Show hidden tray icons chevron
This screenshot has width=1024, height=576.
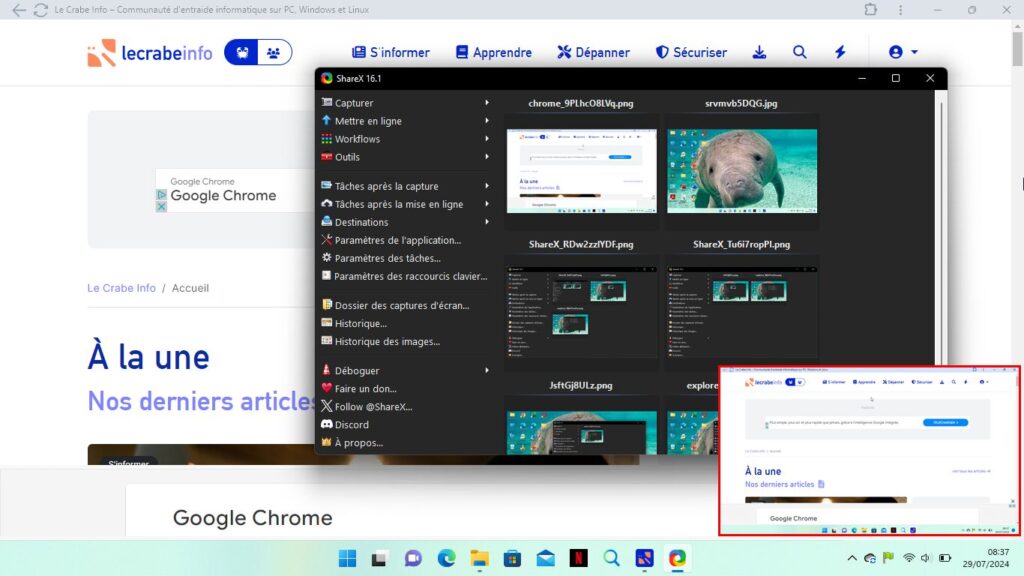point(852,558)
